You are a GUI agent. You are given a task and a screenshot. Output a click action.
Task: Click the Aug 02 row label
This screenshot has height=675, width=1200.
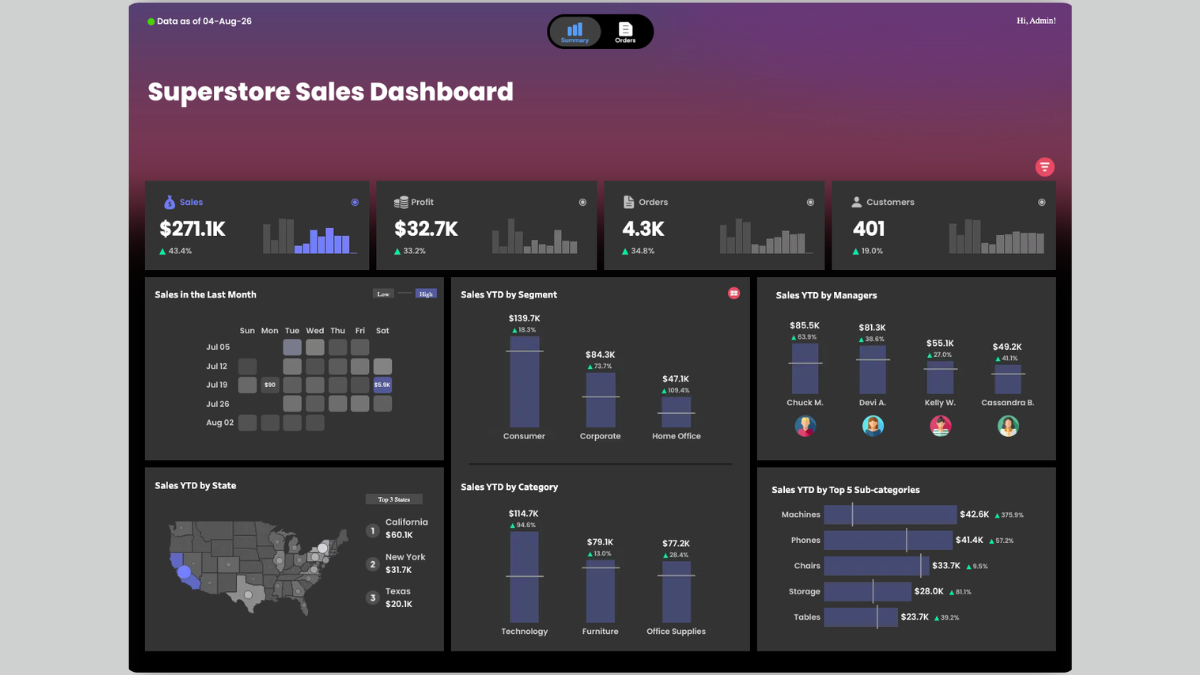click(218, 423)
